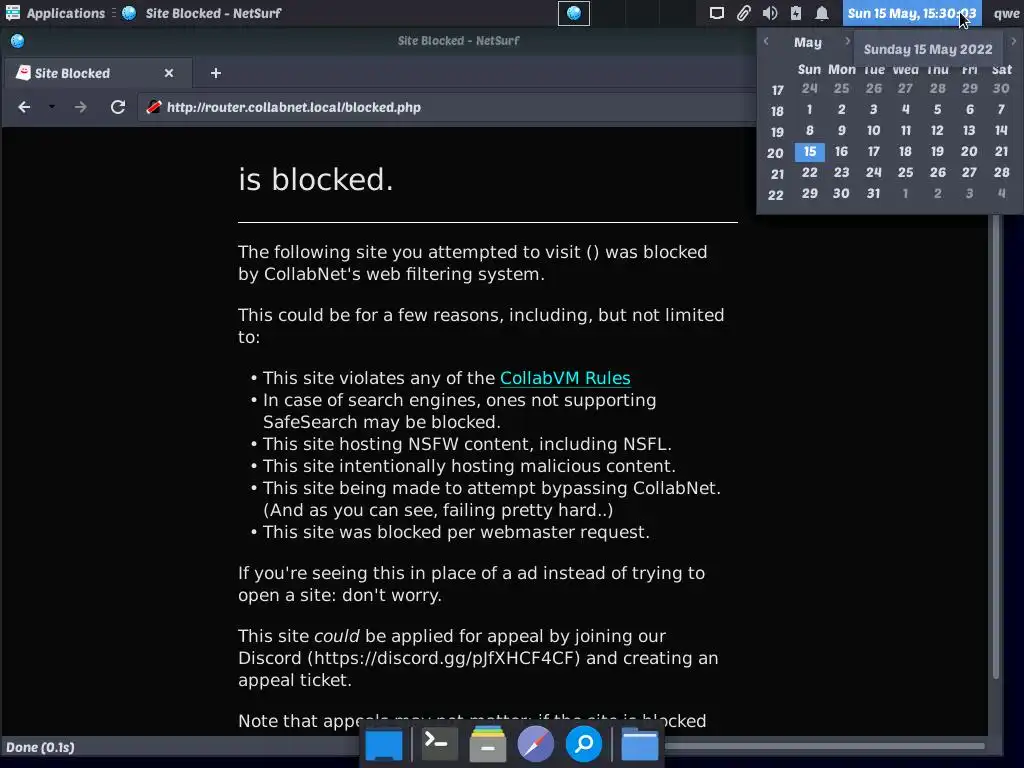Select May 16 in the calendar
This screenshot has width=1024, height=768.
841,152
